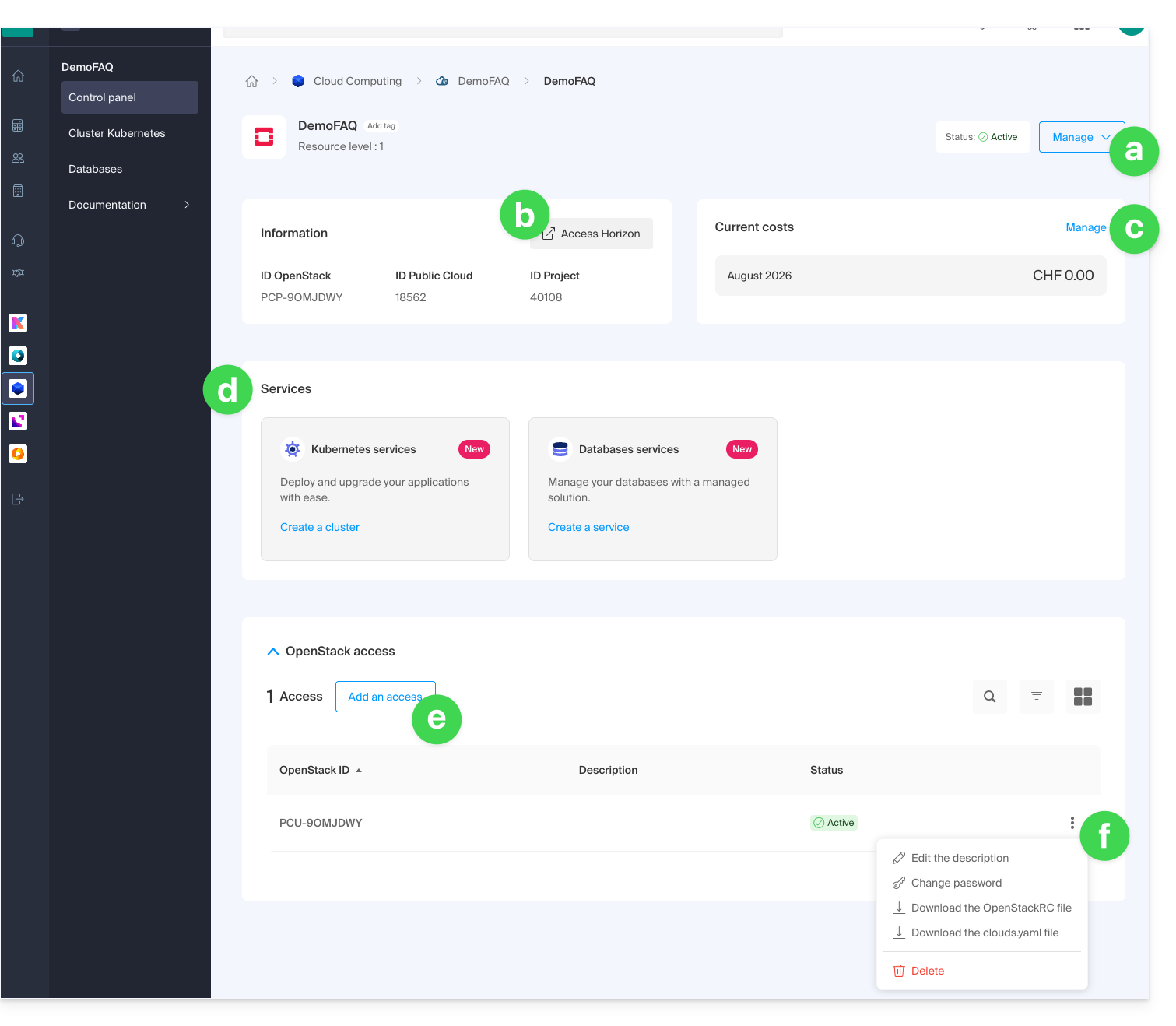1176x1026 pixels.
Task: Click the Active badge in access row
Action: tap(834, 823)
